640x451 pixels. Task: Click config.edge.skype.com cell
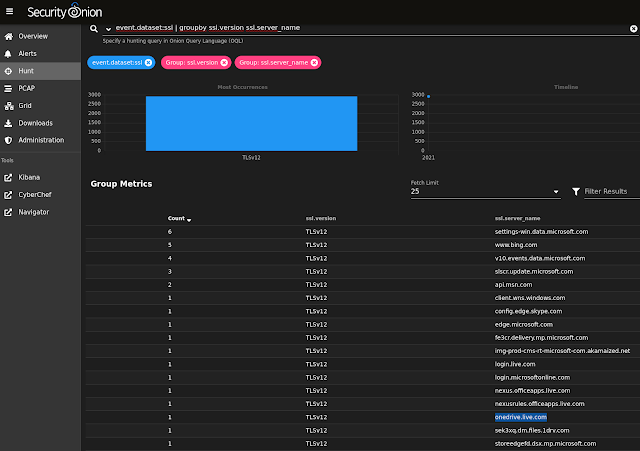click(529, 311)
